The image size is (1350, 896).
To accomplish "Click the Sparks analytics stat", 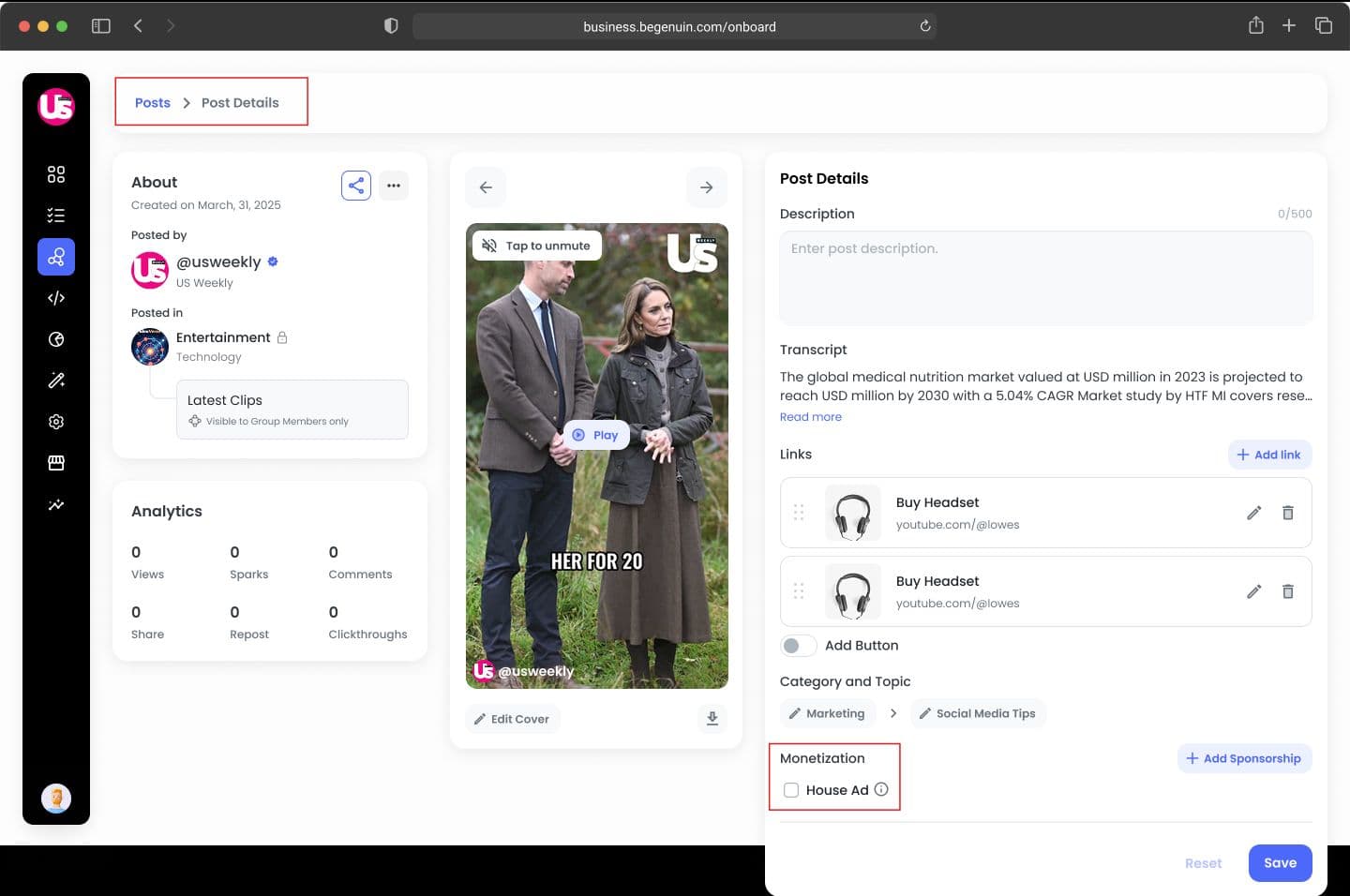I will 249,562.
